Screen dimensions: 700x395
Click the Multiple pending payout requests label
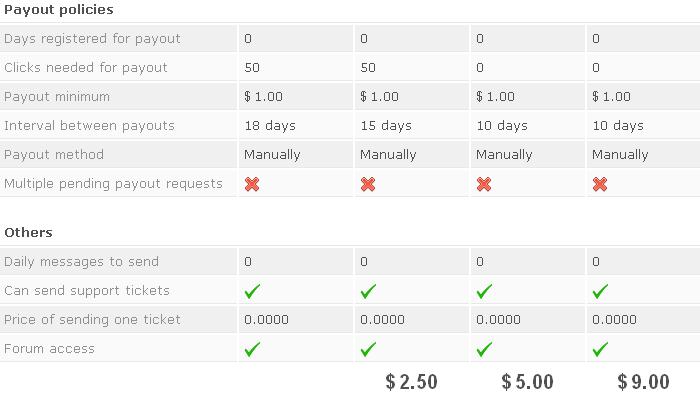point(113,183)
